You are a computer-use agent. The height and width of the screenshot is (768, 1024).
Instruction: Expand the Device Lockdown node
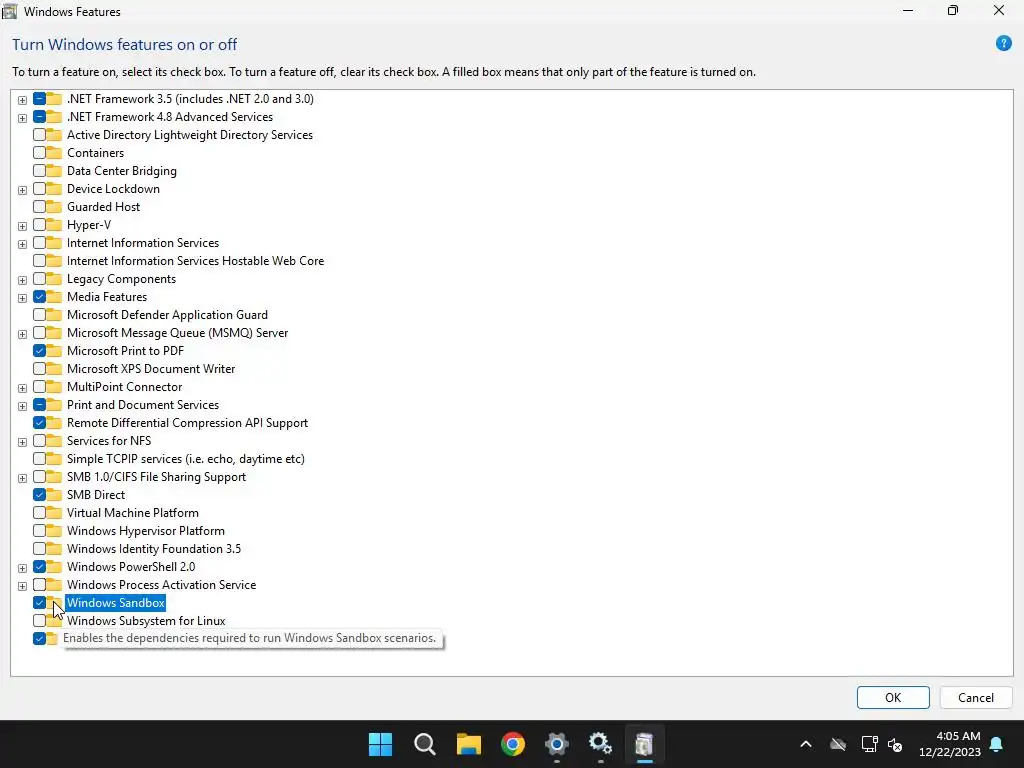click(22, 190)
